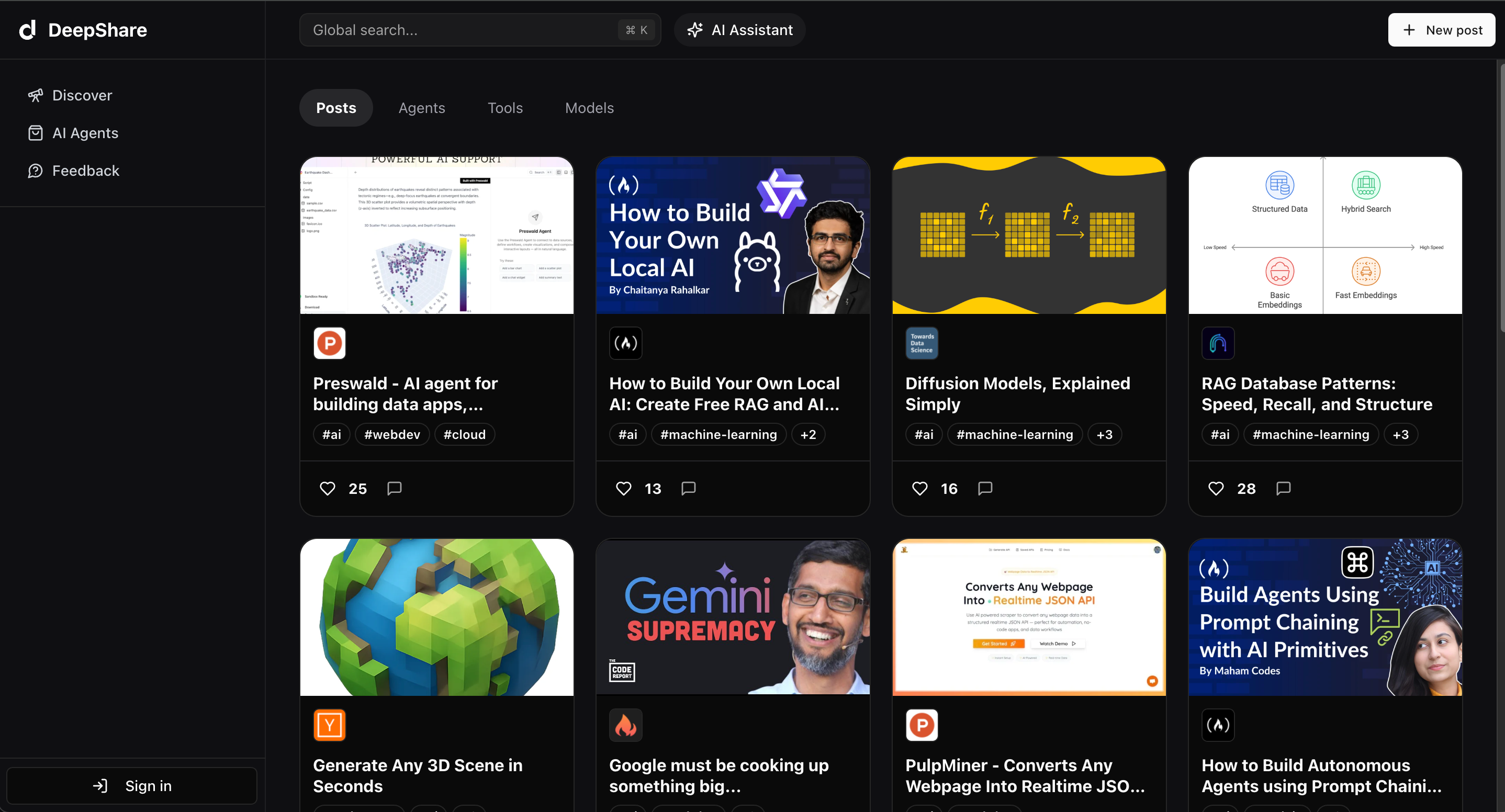Switch to the Agents tab
This screenshot has width=1505, height=812.
[x=422, y=107]
